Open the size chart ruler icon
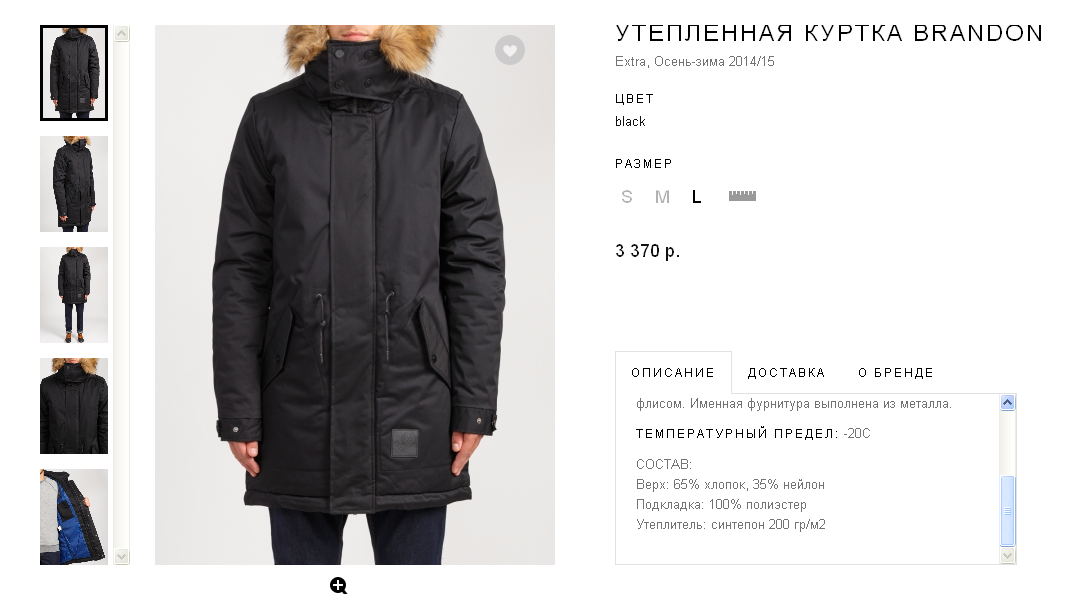This screenshot has width=1073, height=594. point(742,196)
